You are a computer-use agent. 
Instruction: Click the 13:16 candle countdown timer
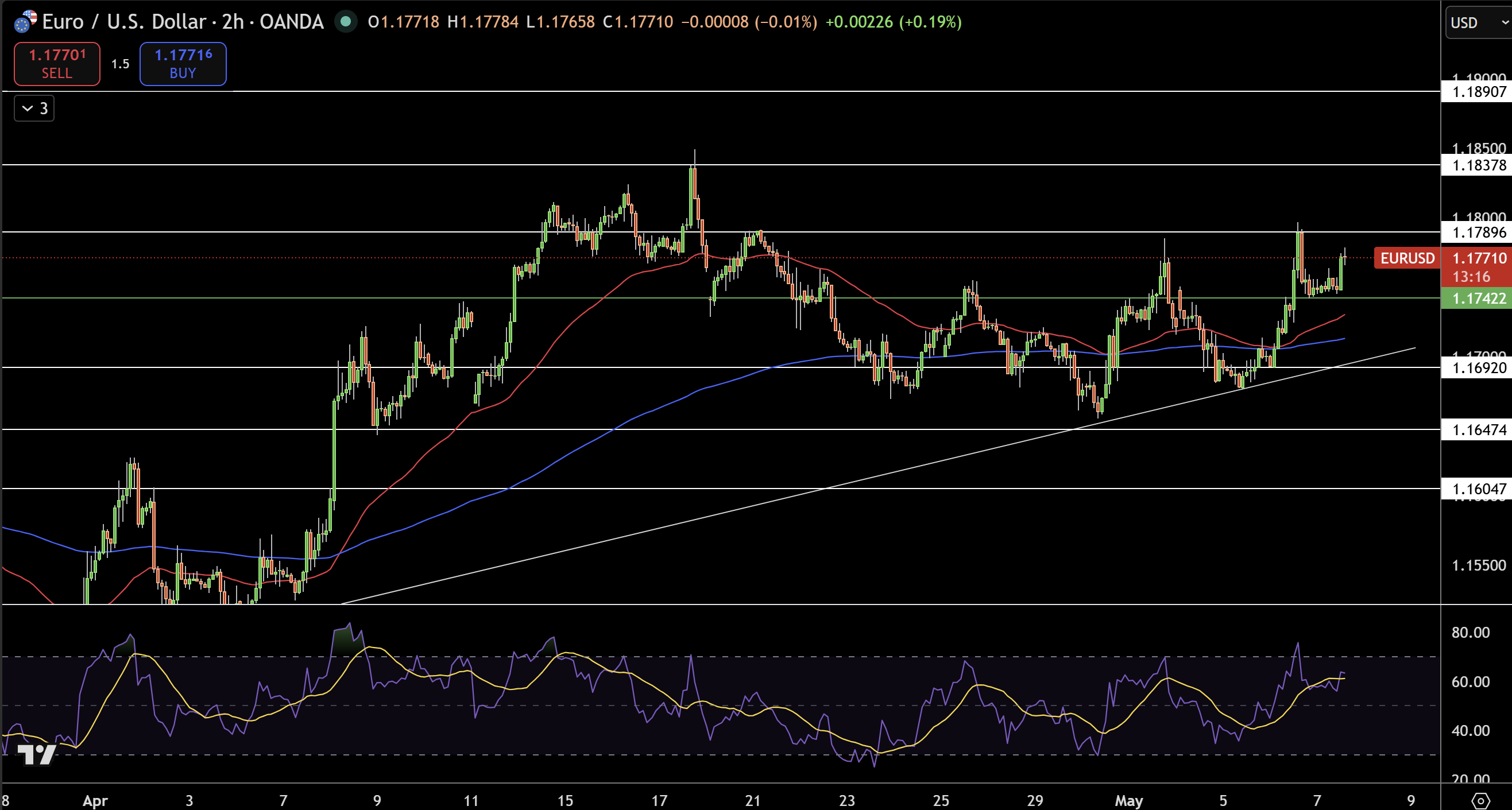pos(1471,277)
